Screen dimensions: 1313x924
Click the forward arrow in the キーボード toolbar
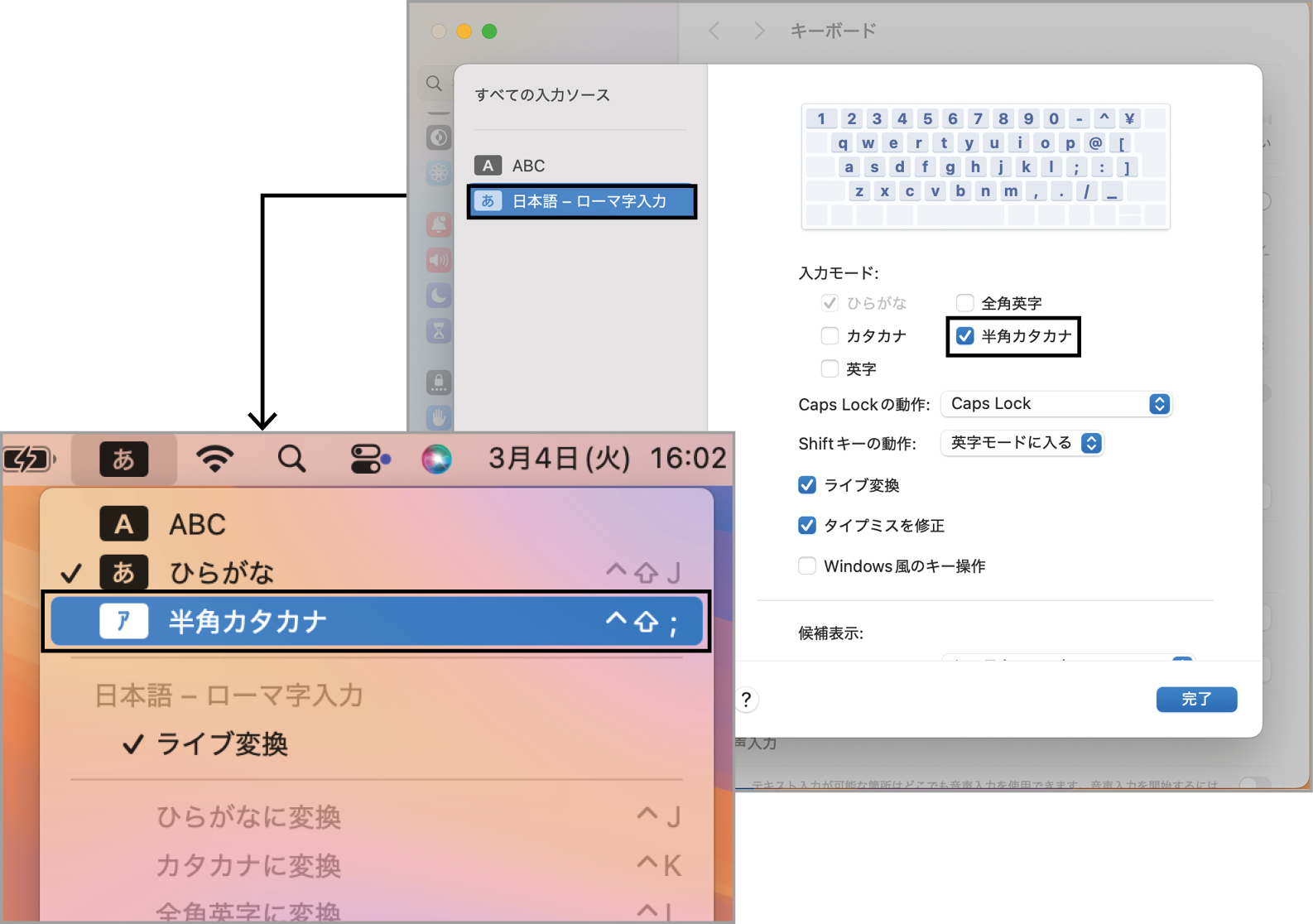pos(759,31)
